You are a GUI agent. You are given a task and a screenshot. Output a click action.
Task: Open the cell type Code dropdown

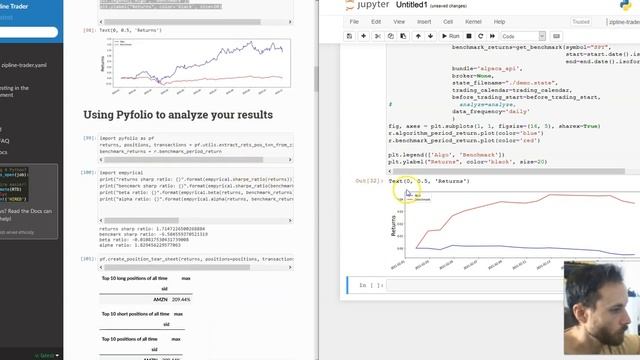(523, 36)
